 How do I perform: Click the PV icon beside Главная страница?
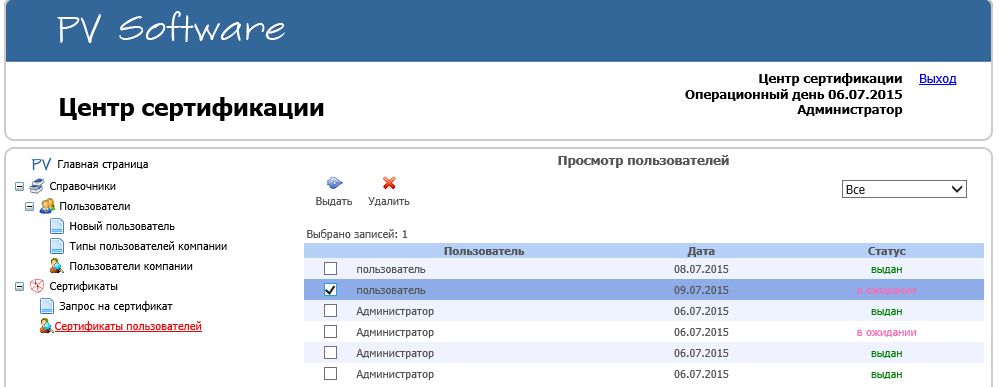(41, 164)
